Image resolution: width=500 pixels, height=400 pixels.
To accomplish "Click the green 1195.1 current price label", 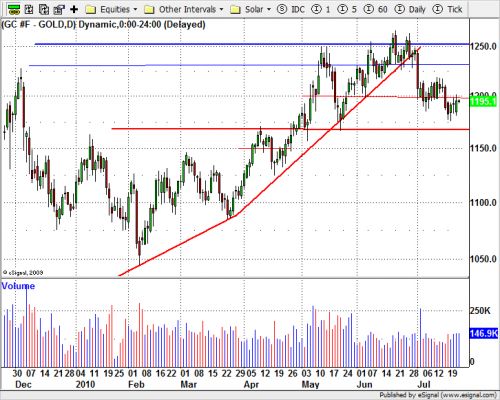I will pyautogui.click(x=483, y=101).
